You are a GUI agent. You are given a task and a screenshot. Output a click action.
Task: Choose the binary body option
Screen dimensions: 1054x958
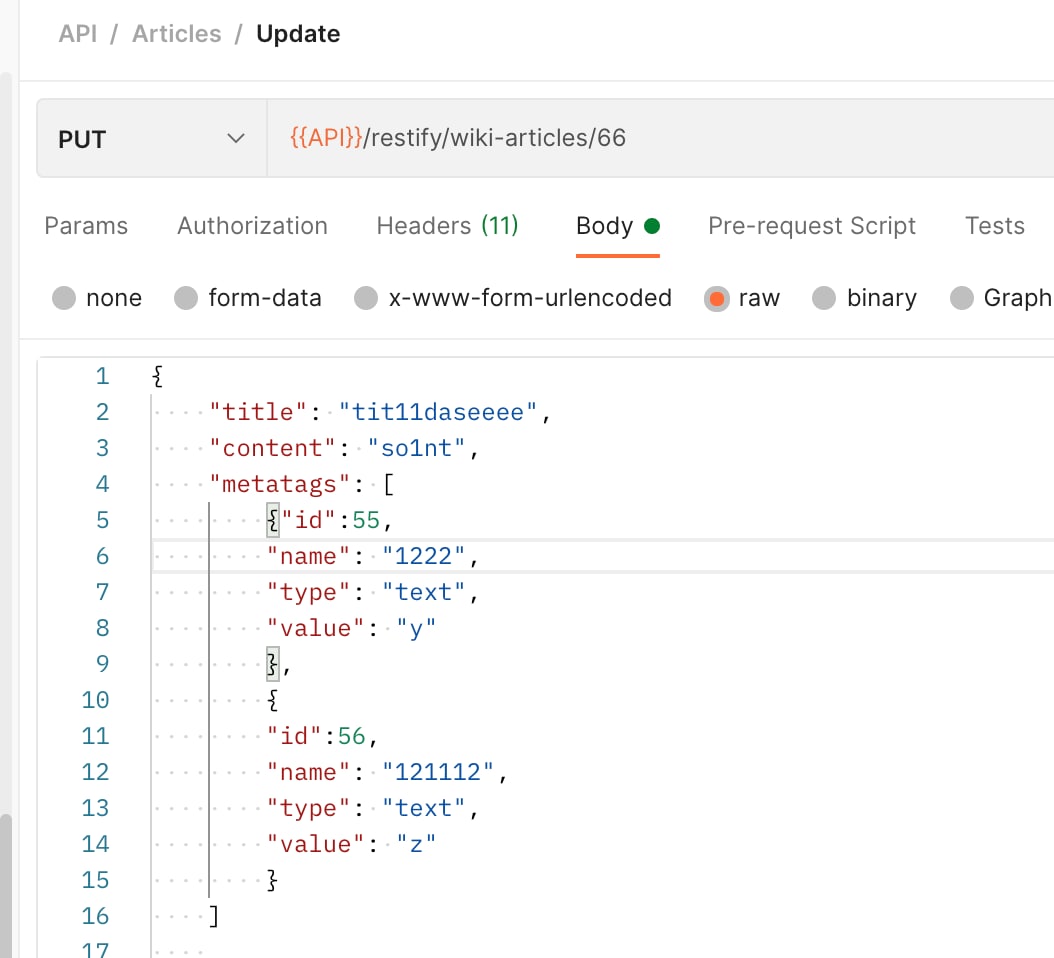[824, 298]
